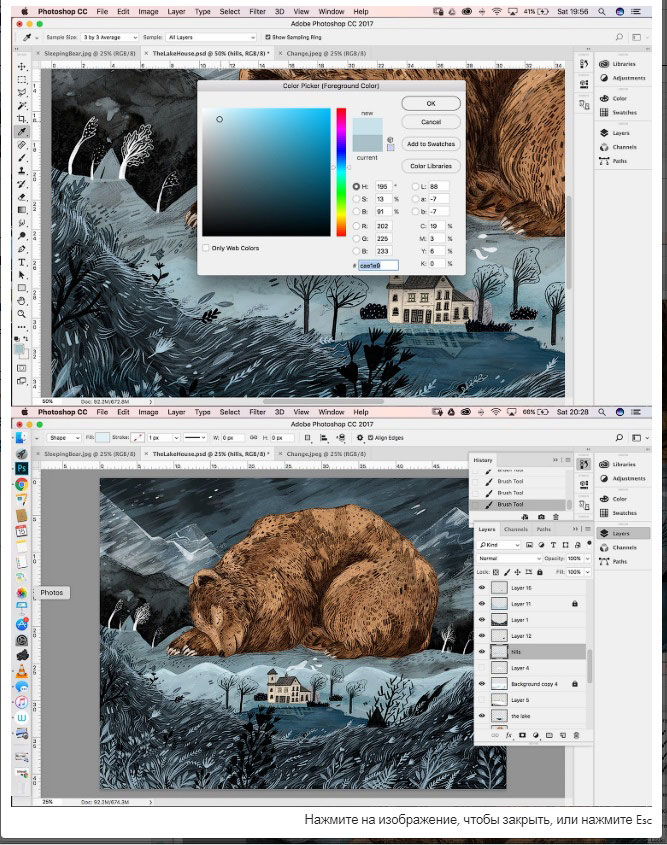Screen dimensions: 667x845
Task: Select the Clone Stamp tool
Action: (x=22, y=171)
